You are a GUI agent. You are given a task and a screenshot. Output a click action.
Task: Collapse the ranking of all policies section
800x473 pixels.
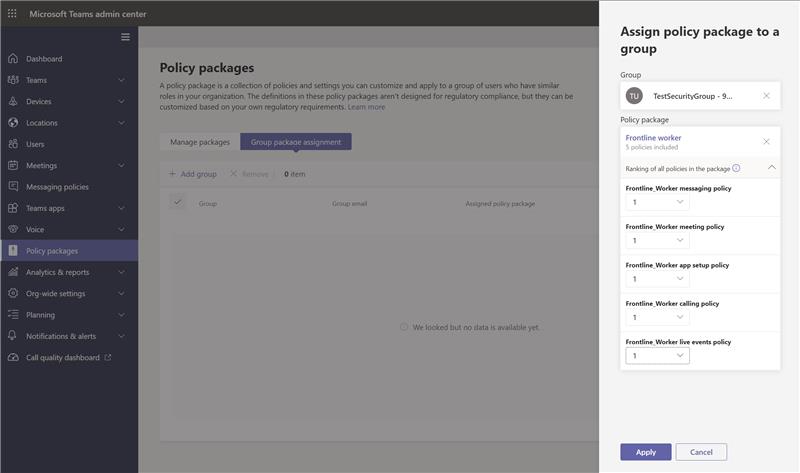click(x=772, y=167)
